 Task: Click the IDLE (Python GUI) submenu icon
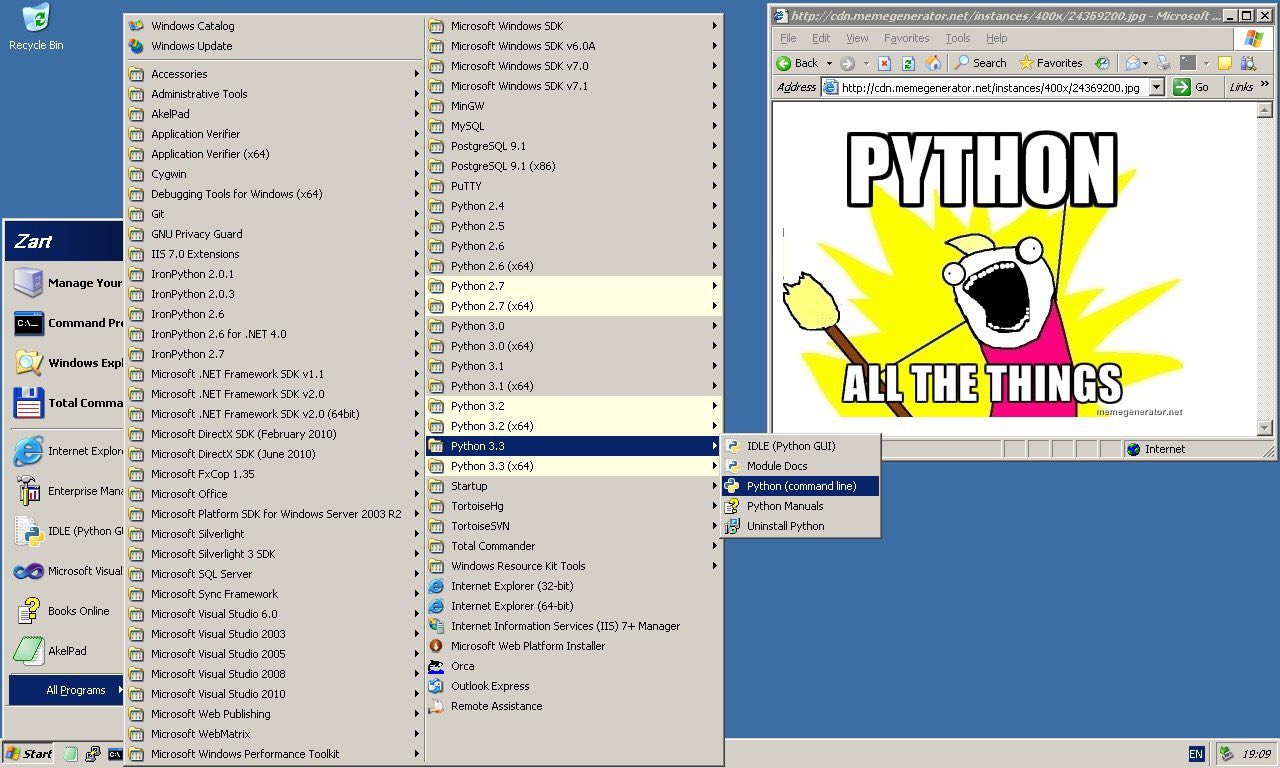tap(732, 446)
